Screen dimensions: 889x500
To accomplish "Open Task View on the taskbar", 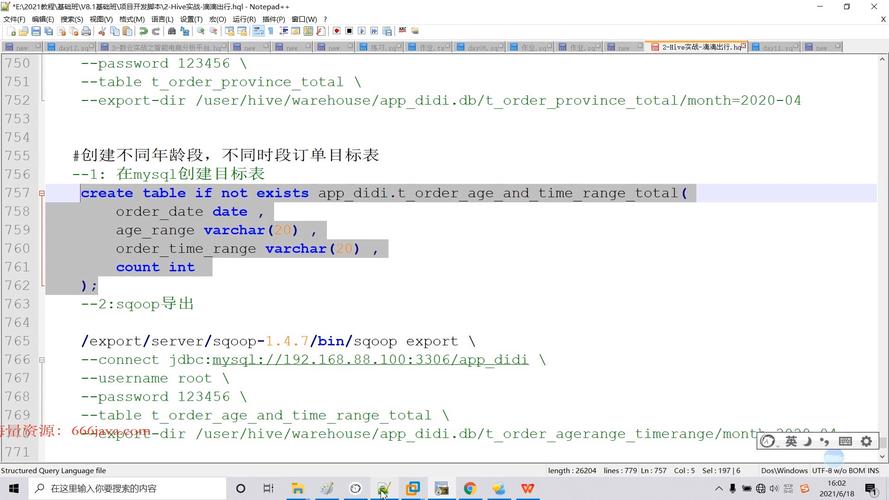I will coord(268,488).
